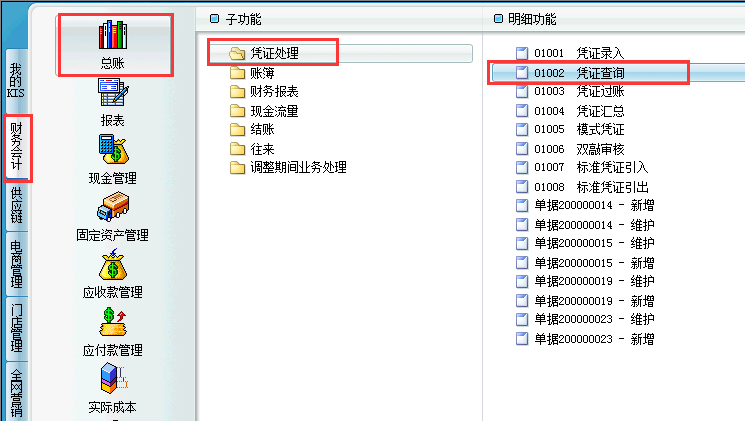The width and height of the screenshot is (745, 421).
Task: Select the 调整期间业务处理 folder
Action: tap(297, 167)
